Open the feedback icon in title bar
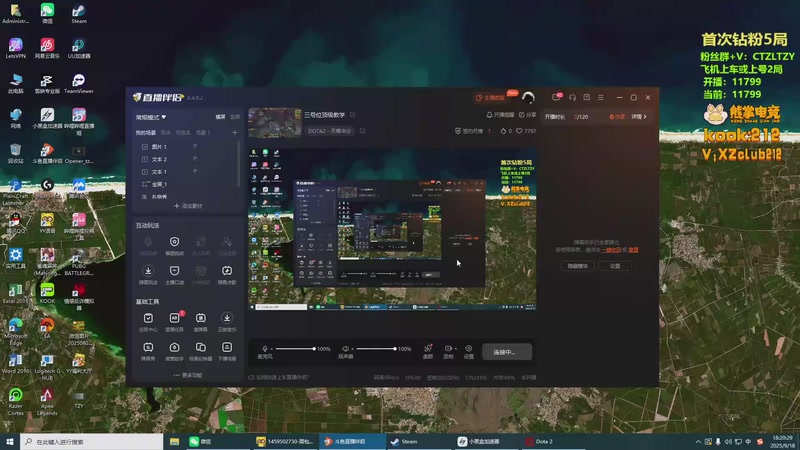This screenshot has height=450, width=800. (x=587, y=97)
